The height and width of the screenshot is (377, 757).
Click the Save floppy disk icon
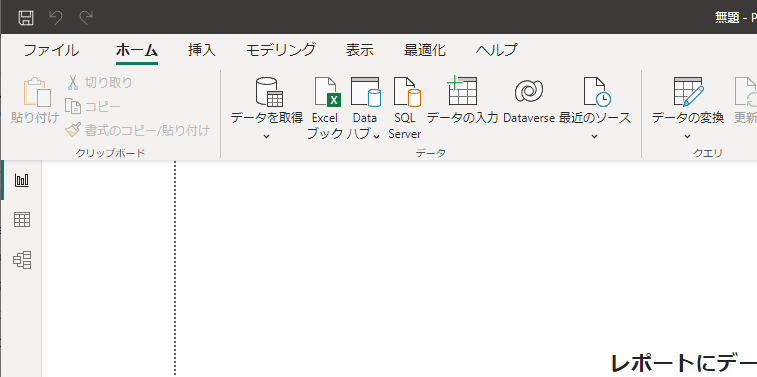coord(26,18)
